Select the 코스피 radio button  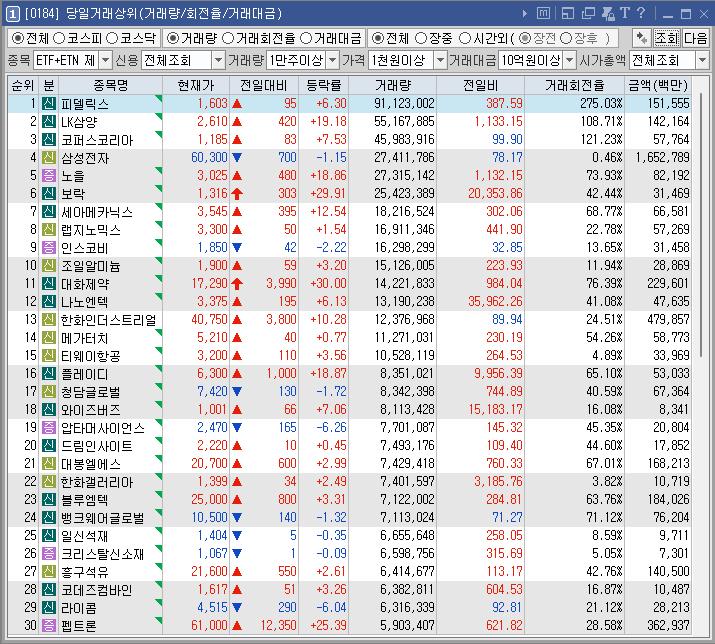pyautogui.click(x=59, y=38)
